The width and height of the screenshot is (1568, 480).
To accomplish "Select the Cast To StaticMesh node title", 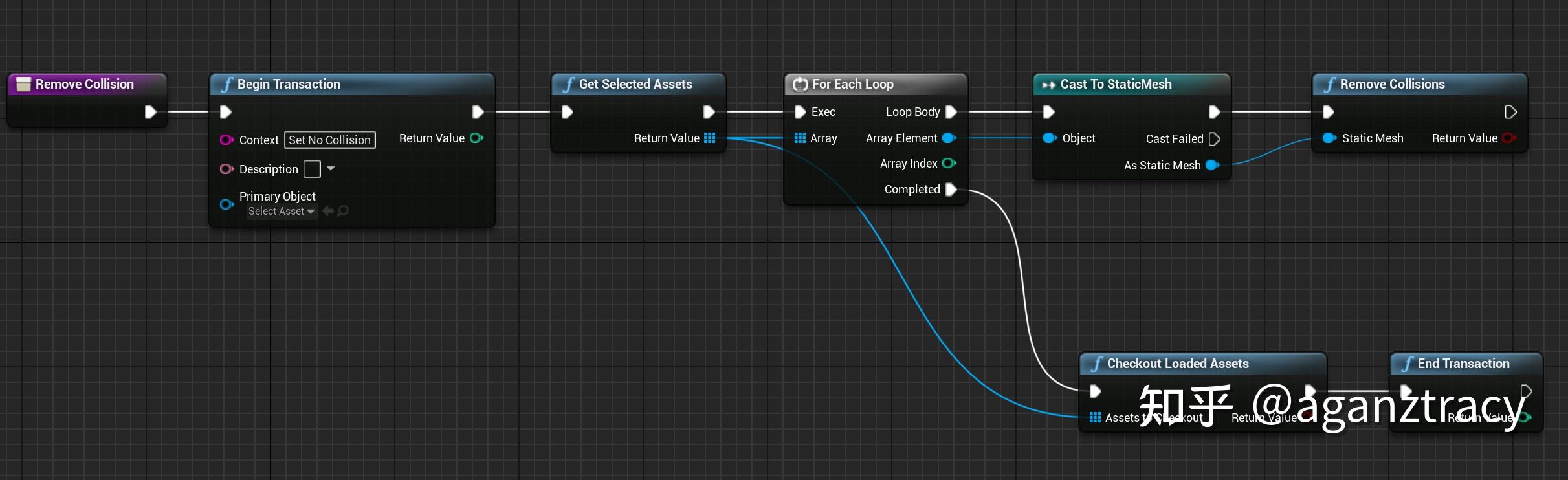I will click(1116, 84).
